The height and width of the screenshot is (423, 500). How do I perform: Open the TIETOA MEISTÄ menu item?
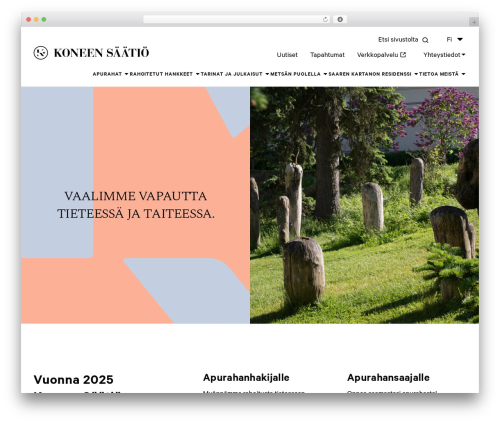(439, 74)
